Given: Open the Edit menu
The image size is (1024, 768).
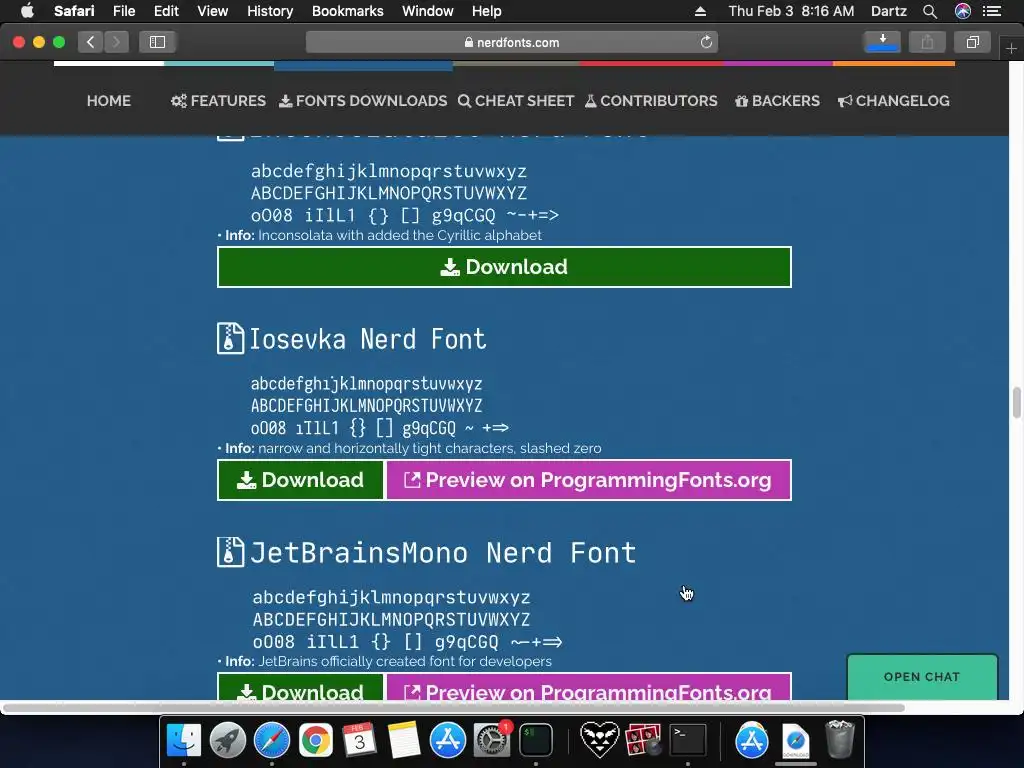Looking at the screenshot, I should pyautogui.click(x=166, y=11).
